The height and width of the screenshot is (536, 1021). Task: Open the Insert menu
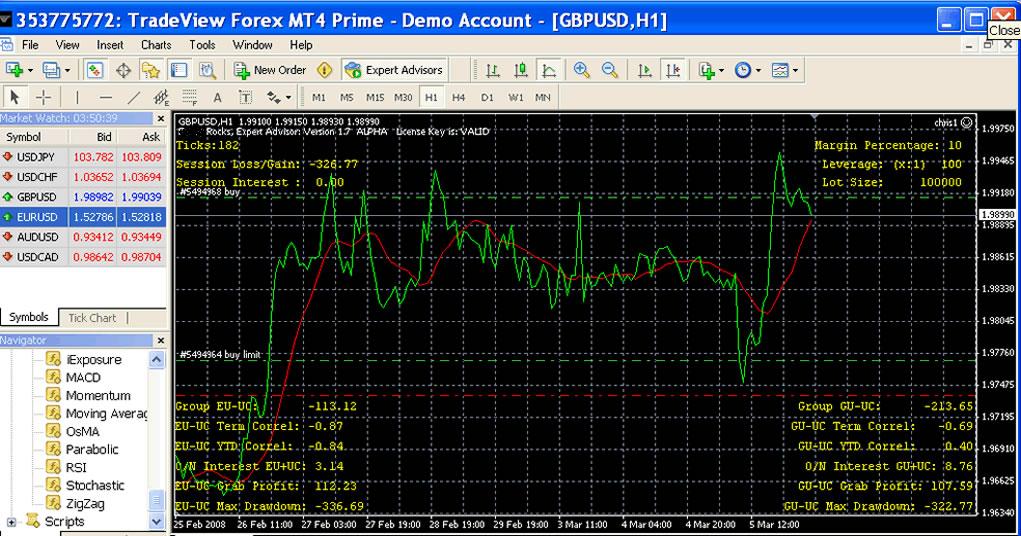coord(110,45)
